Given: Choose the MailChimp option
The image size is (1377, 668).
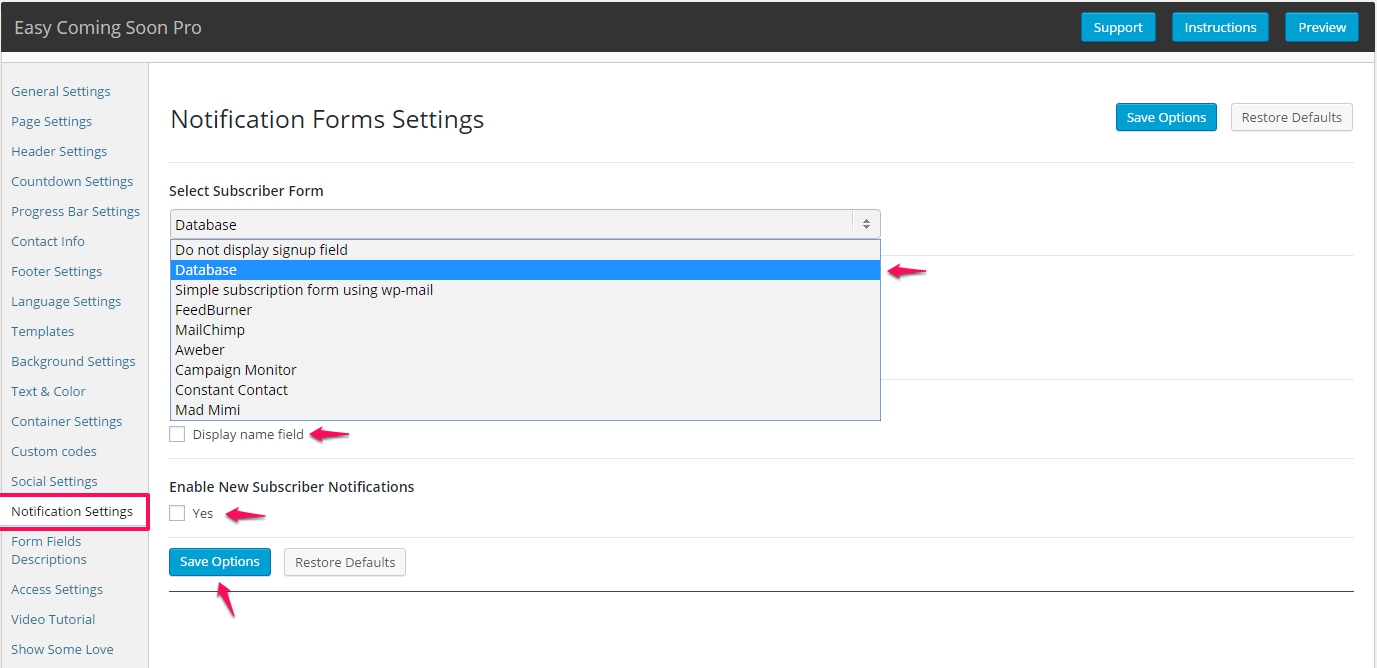Looking at the screenshot, I should pos(525,330).
